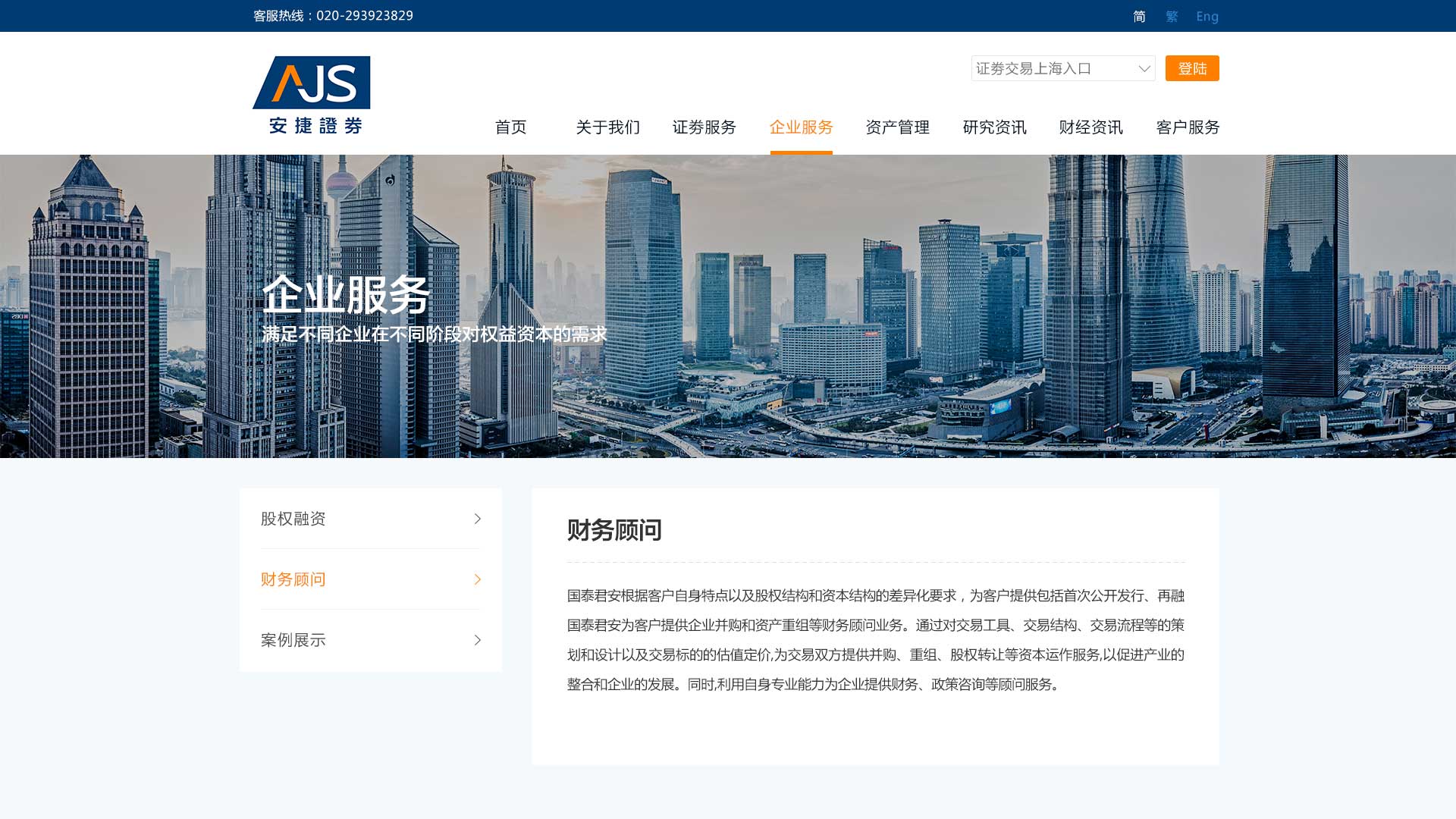Open 研究资讯 navigation item

[994, 127]
